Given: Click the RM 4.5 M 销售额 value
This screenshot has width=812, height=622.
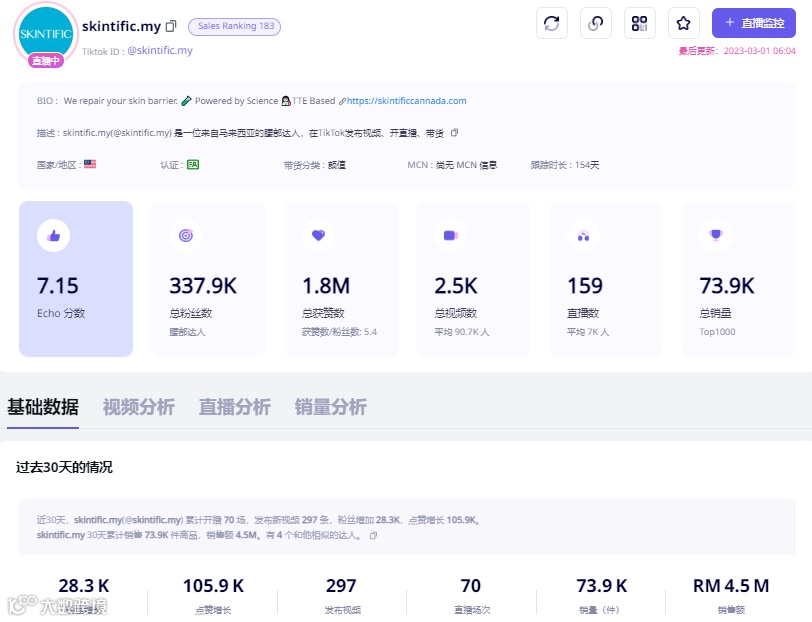Looking at the screenshot, I should 731,586.
